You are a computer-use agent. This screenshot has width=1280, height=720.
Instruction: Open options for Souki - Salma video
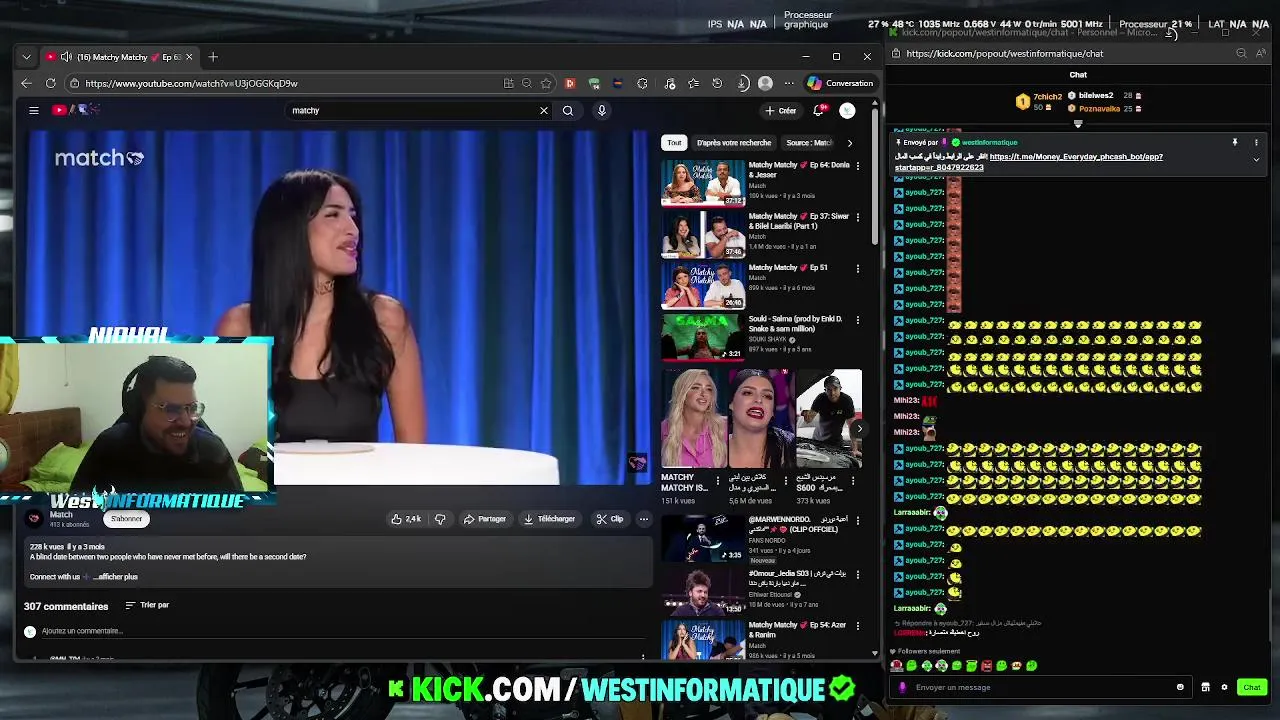tap(857, 320)
